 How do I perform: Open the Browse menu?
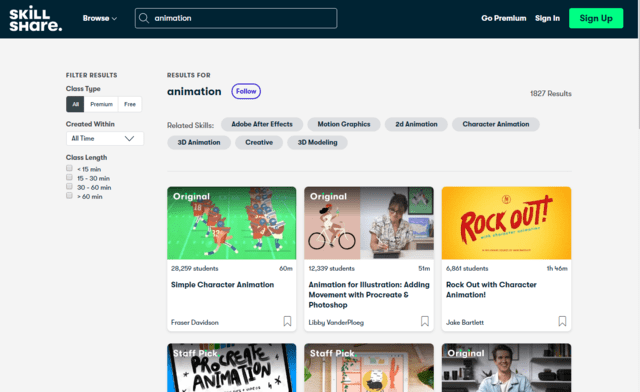click(x=100, y=18)
